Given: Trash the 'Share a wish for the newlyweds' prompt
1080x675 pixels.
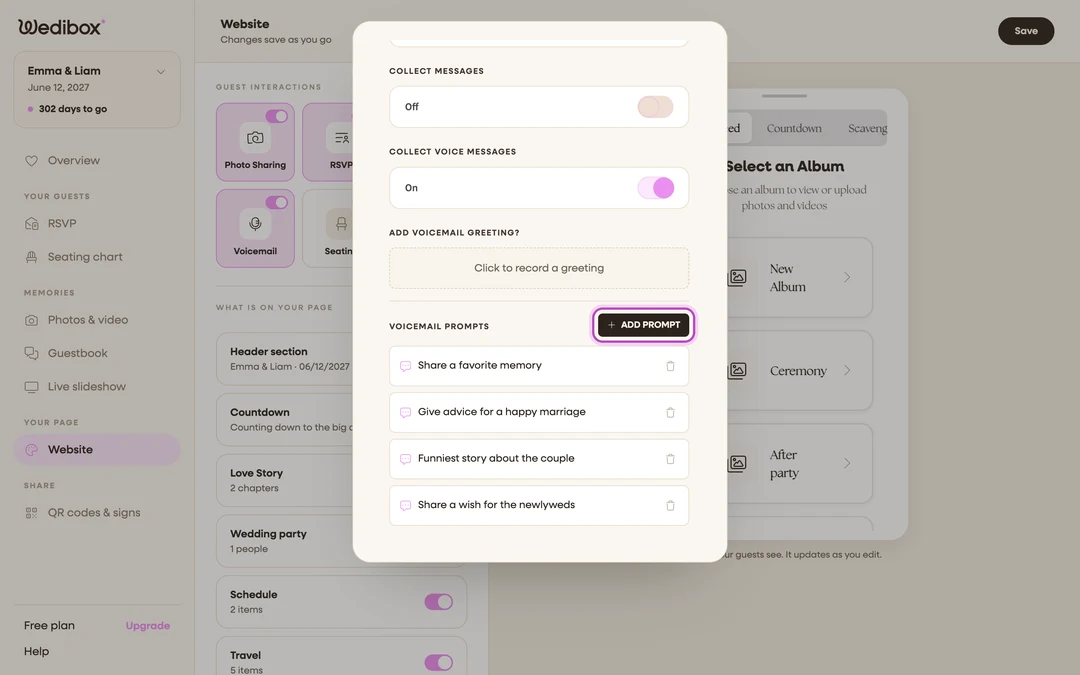Looking at the screenshot, I should pyautogui.click(x=670, y=506).
